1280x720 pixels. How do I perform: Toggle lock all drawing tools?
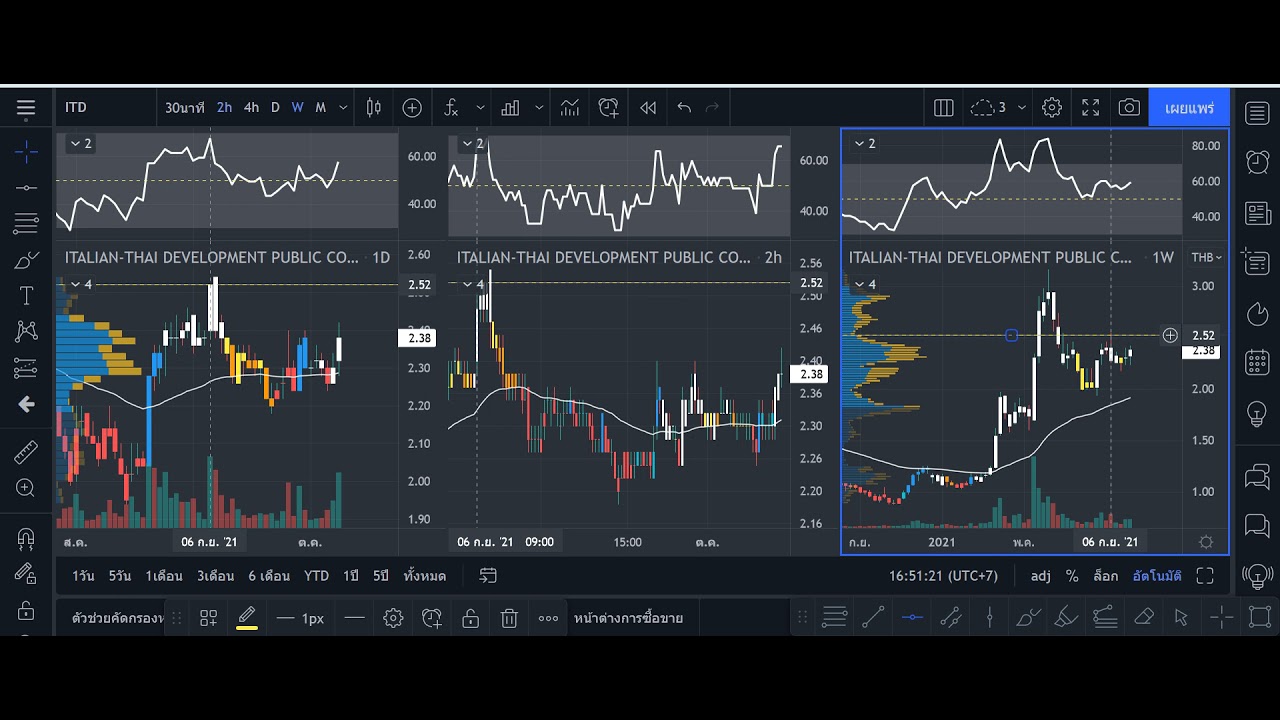tap(26, 610)
